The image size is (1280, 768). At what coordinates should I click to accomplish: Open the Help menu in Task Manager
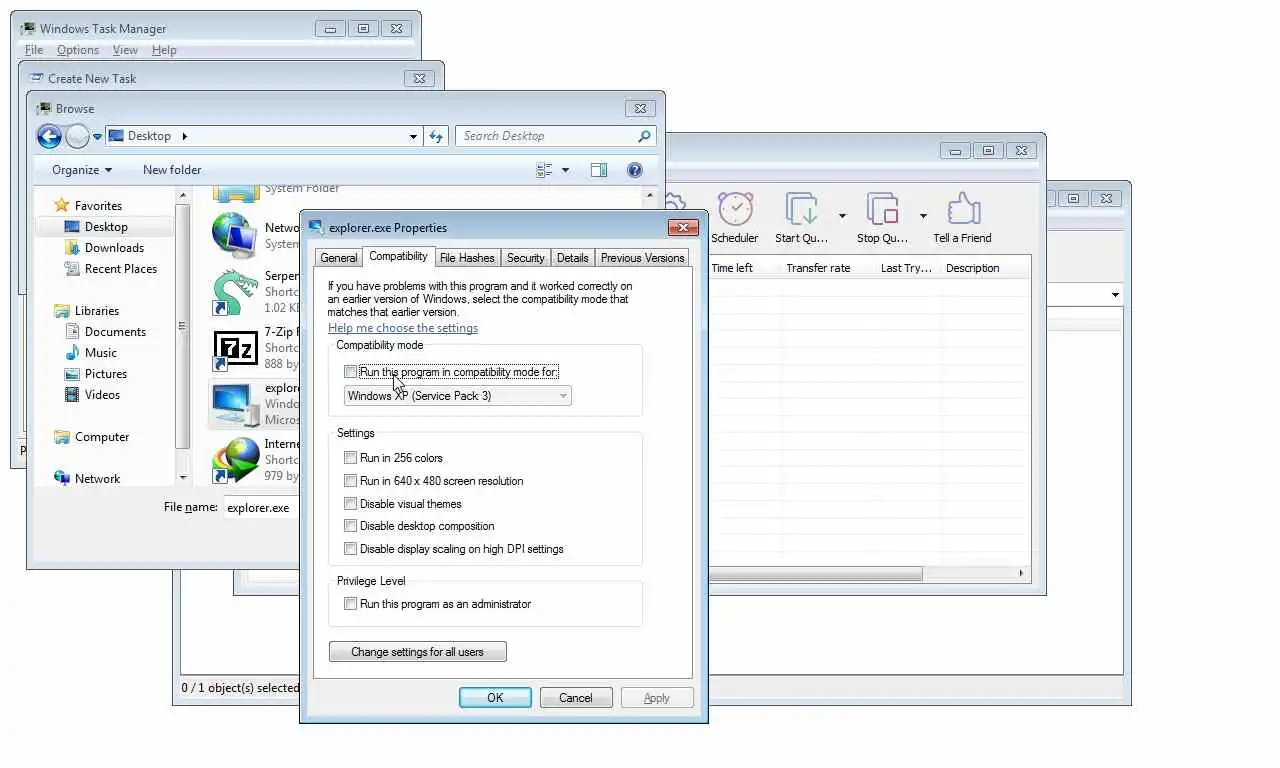(164, 50)
